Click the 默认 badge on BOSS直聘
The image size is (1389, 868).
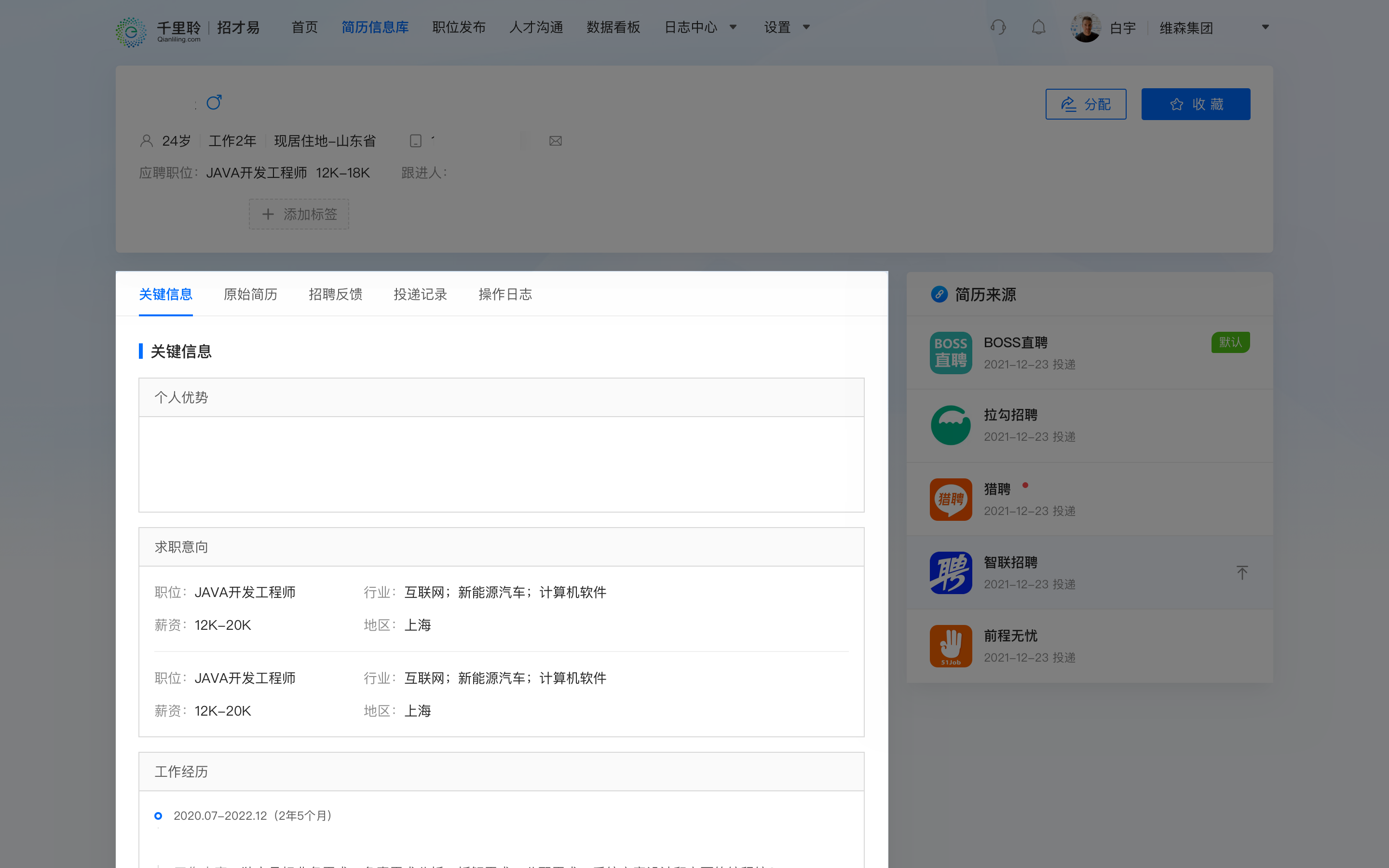click(x=1230, y=342)
